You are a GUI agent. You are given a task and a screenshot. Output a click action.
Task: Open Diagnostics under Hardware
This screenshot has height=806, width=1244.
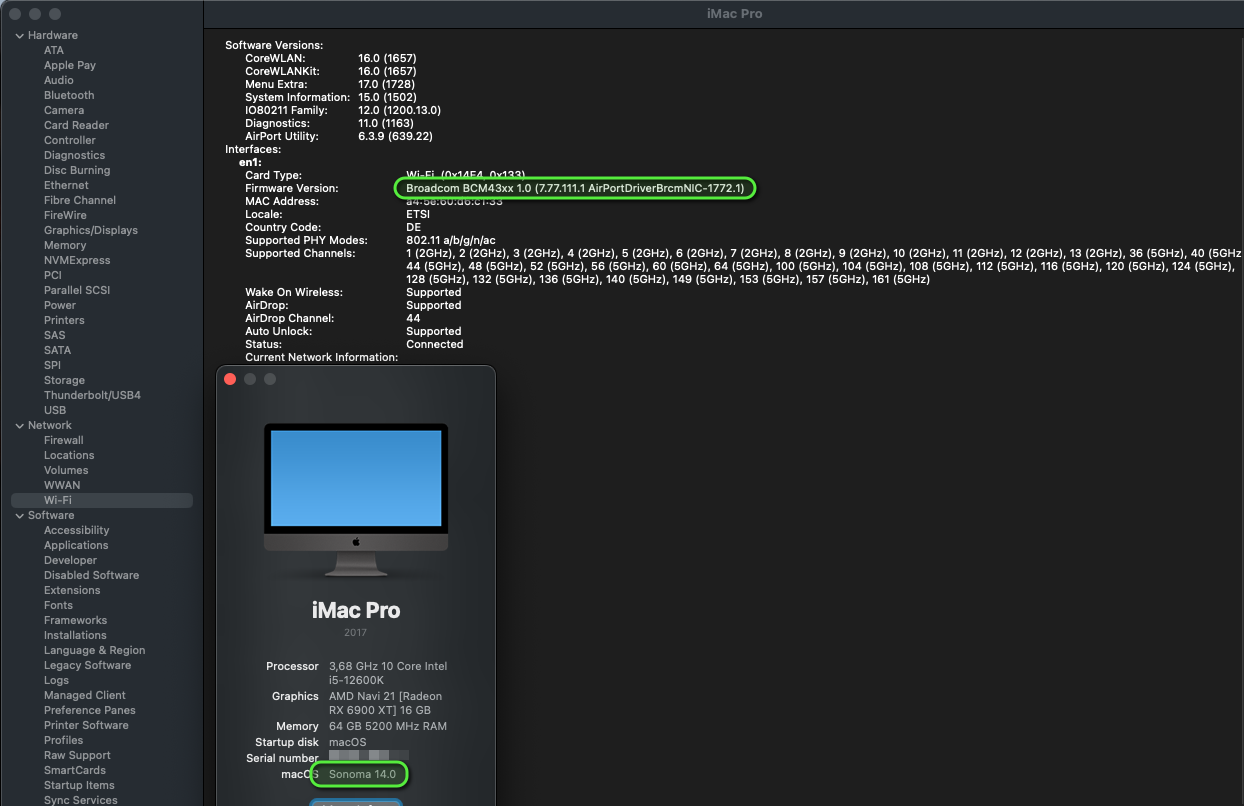pyautogui.click(x=74, y=155)
